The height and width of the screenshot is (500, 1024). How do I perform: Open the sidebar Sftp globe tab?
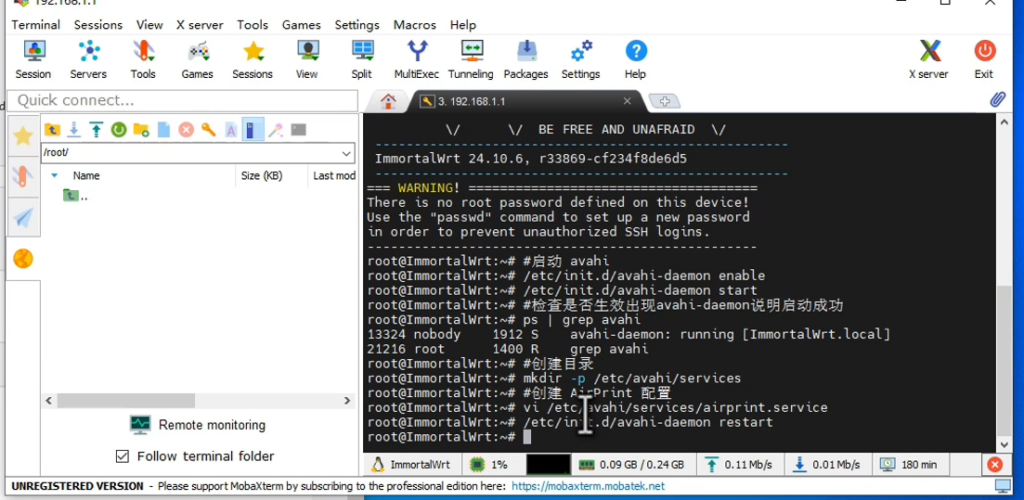23,258
